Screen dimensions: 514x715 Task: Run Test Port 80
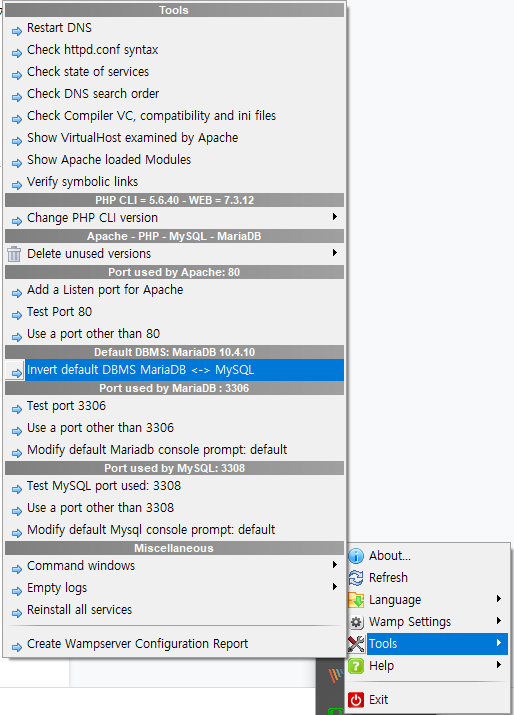174,312
